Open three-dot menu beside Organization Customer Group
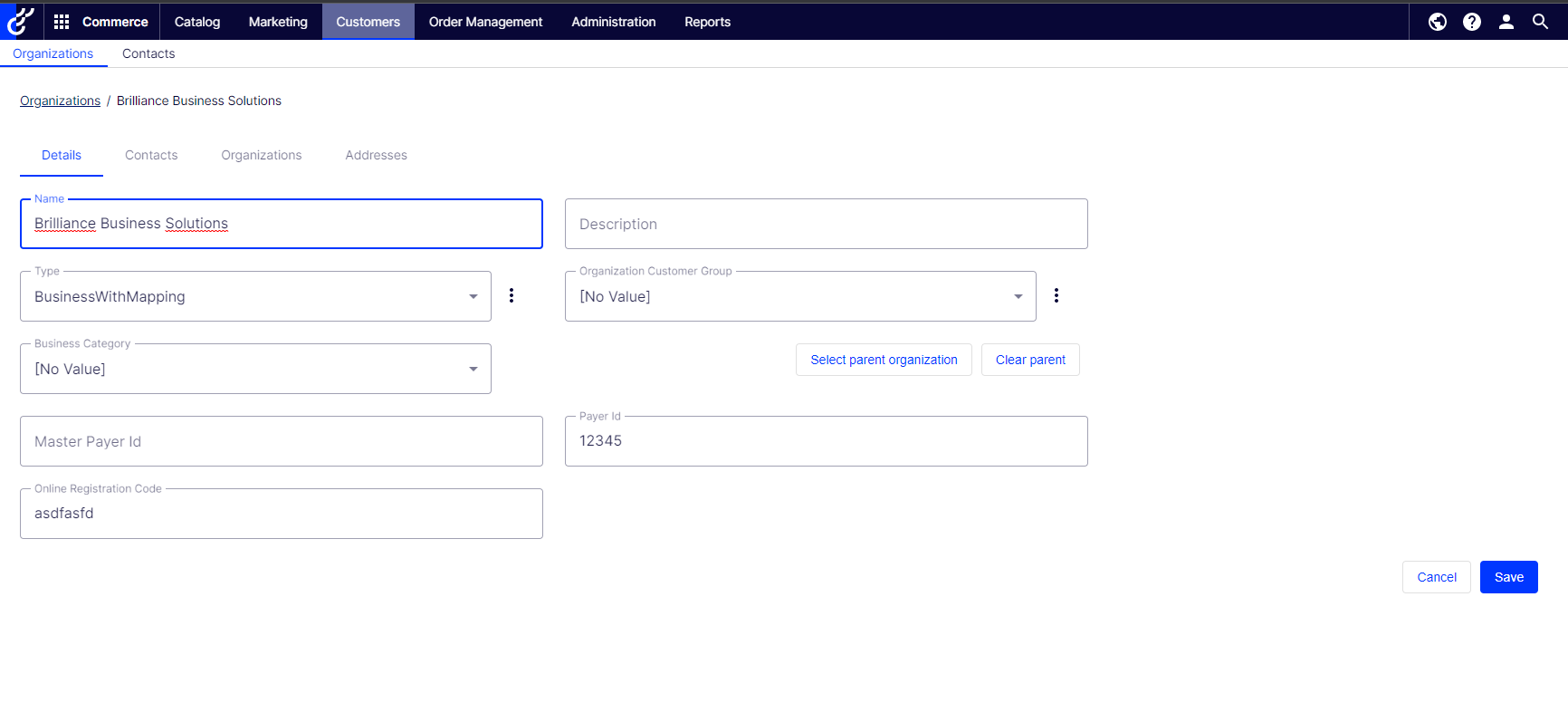Screen dimensions: 1568x722 (1056, 295)
